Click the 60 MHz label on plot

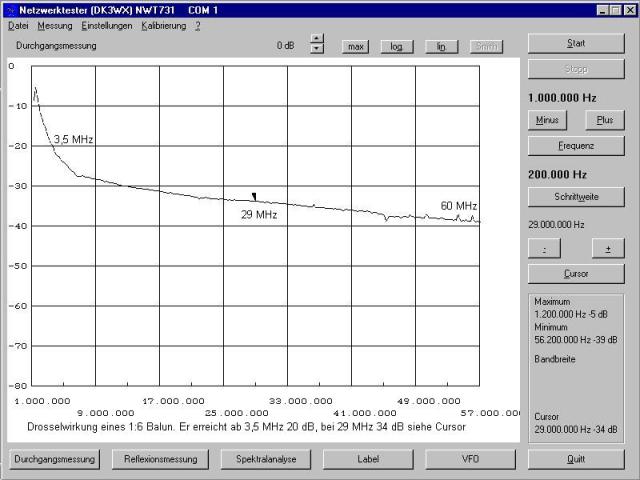tap(459, 206)
